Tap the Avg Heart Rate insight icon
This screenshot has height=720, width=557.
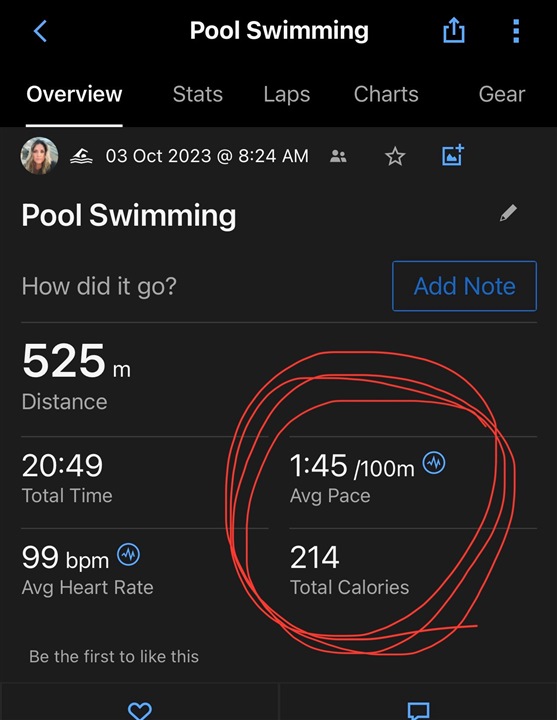click(129, 554)
